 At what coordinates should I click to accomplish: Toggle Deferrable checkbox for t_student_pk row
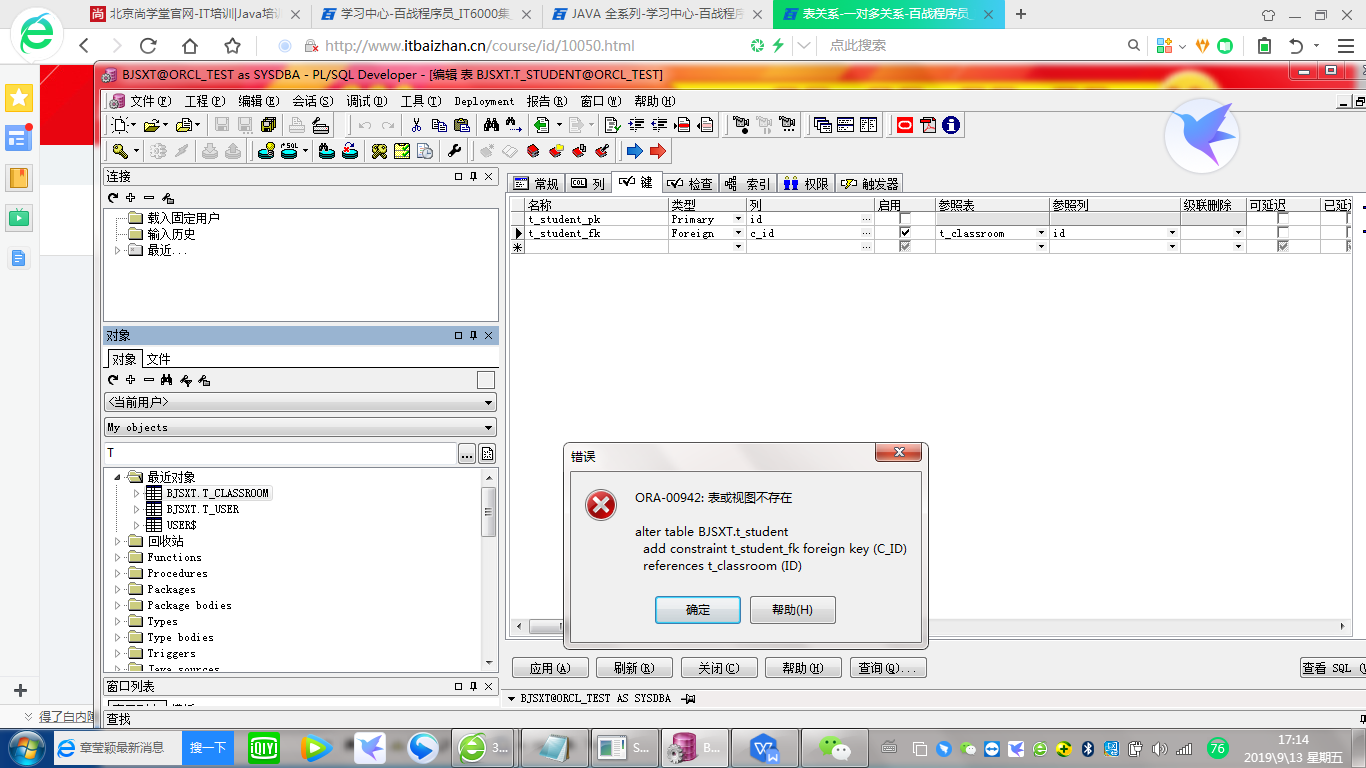click(1283, 219)
